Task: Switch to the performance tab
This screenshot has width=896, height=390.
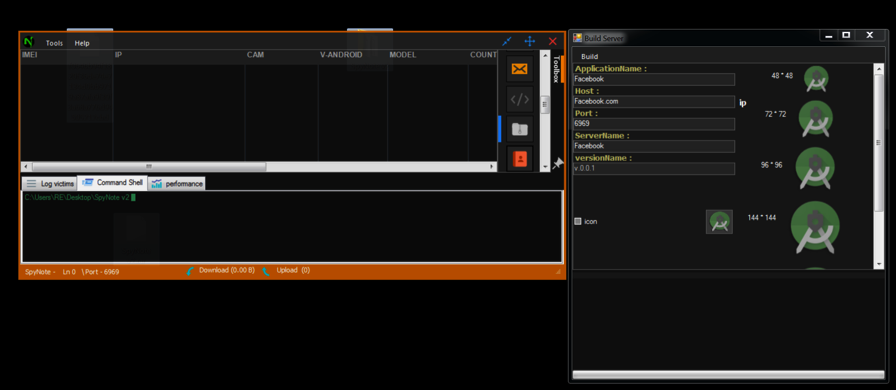Action: click(177, 184)
